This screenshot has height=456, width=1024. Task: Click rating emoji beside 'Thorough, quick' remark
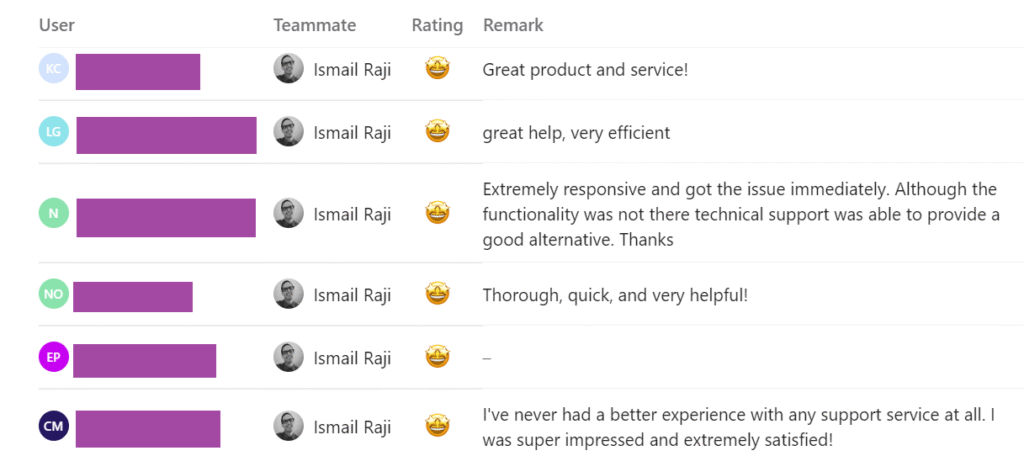pos(437,294)
